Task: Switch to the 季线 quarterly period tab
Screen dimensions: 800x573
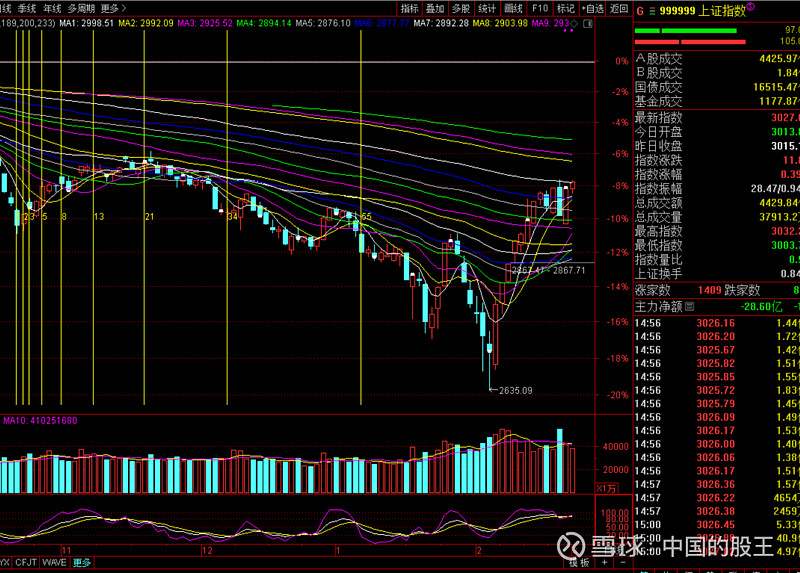Action: (27, 8)
